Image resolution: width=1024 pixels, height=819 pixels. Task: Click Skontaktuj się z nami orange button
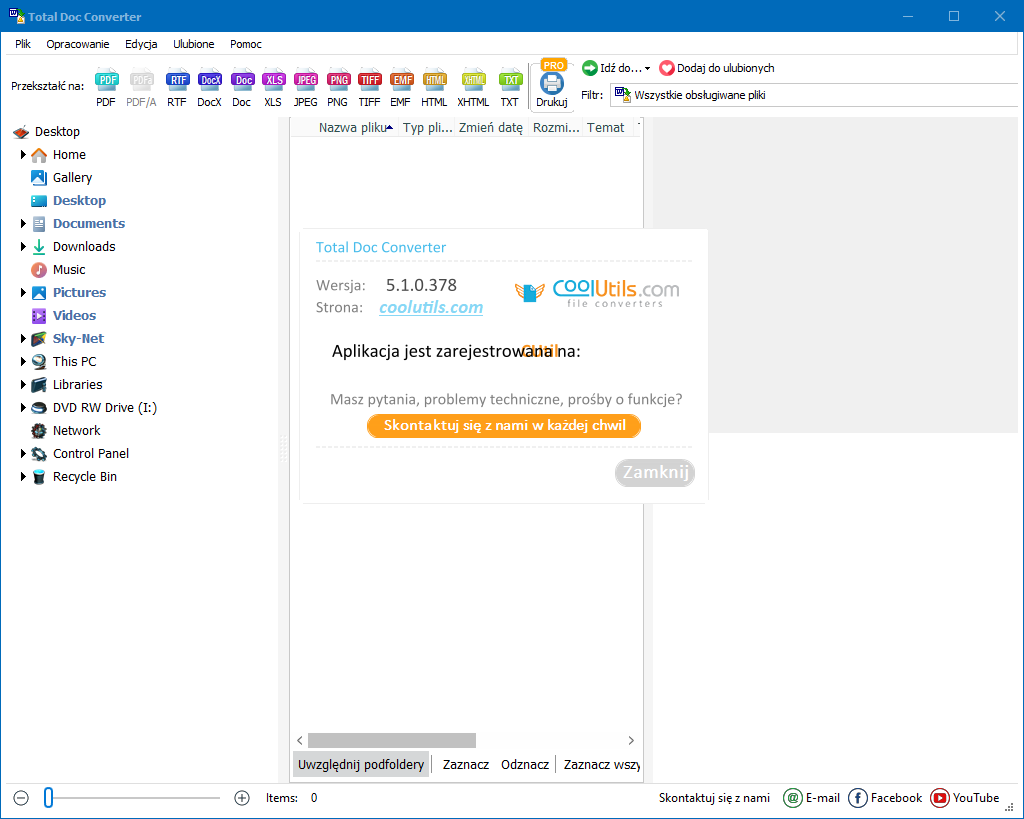click(x=504, y=426)
